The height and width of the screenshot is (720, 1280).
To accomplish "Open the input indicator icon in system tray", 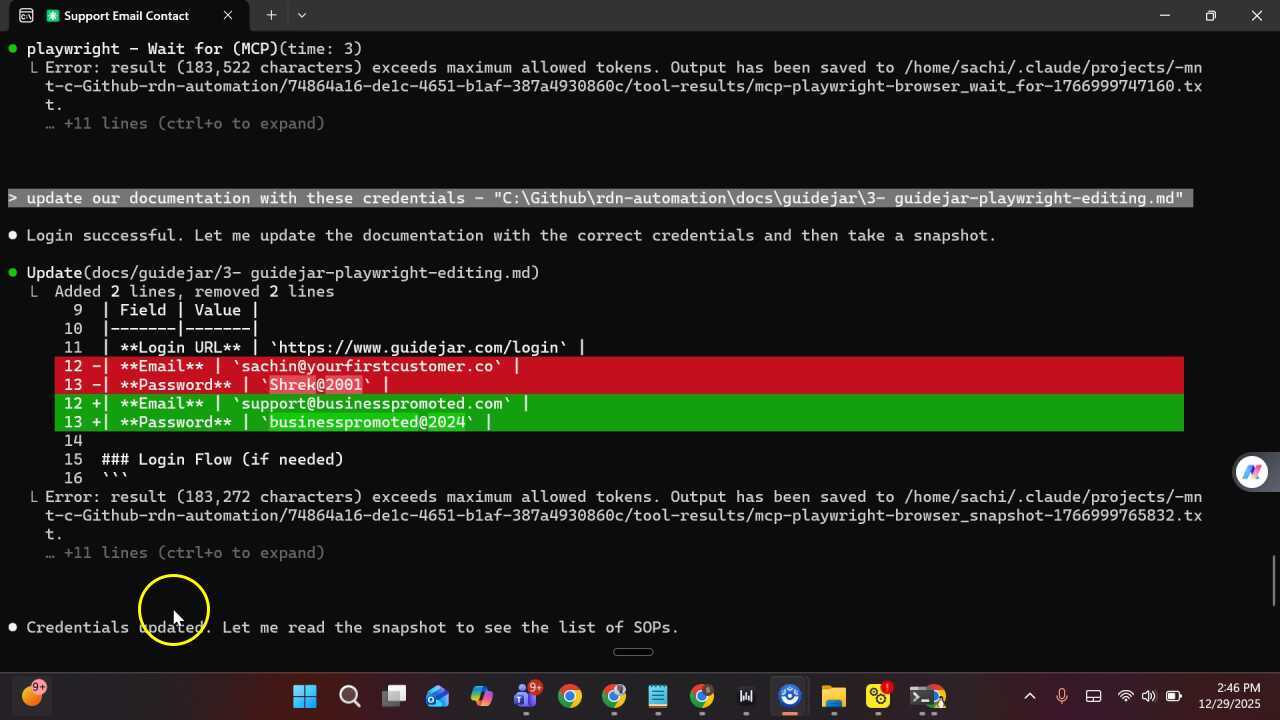I will point(1094,696).
